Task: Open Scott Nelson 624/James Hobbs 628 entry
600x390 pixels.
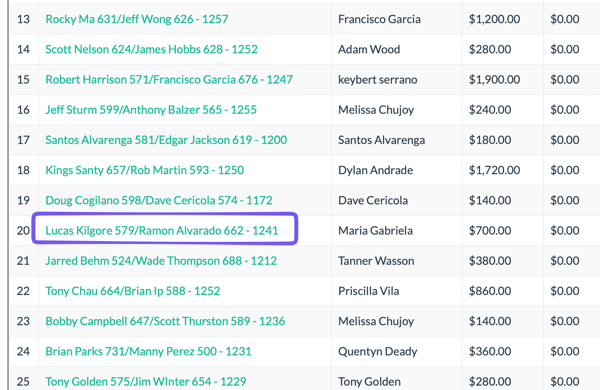Action: pyautogui.click(x=151, y=49)
